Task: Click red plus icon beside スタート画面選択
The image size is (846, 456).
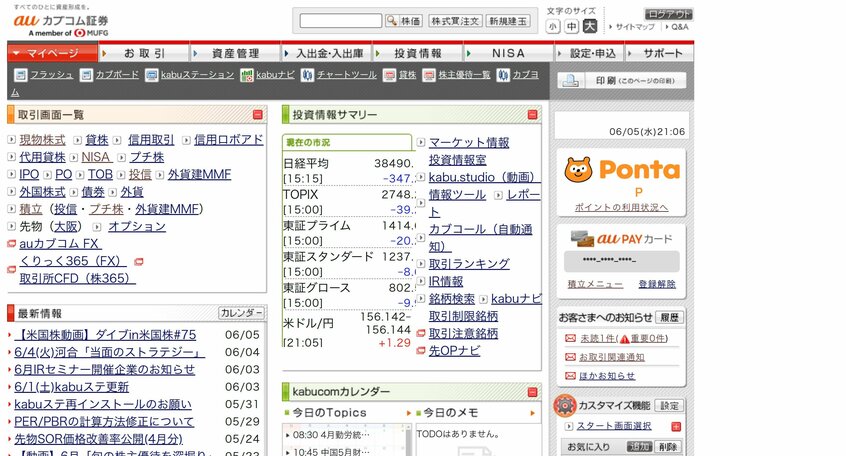Action: [676, 426]
